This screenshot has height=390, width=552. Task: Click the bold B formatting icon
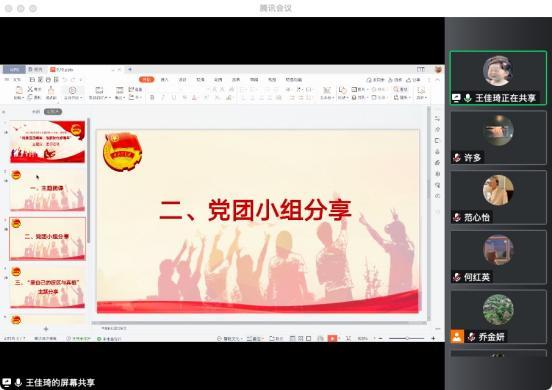point(152,98)
